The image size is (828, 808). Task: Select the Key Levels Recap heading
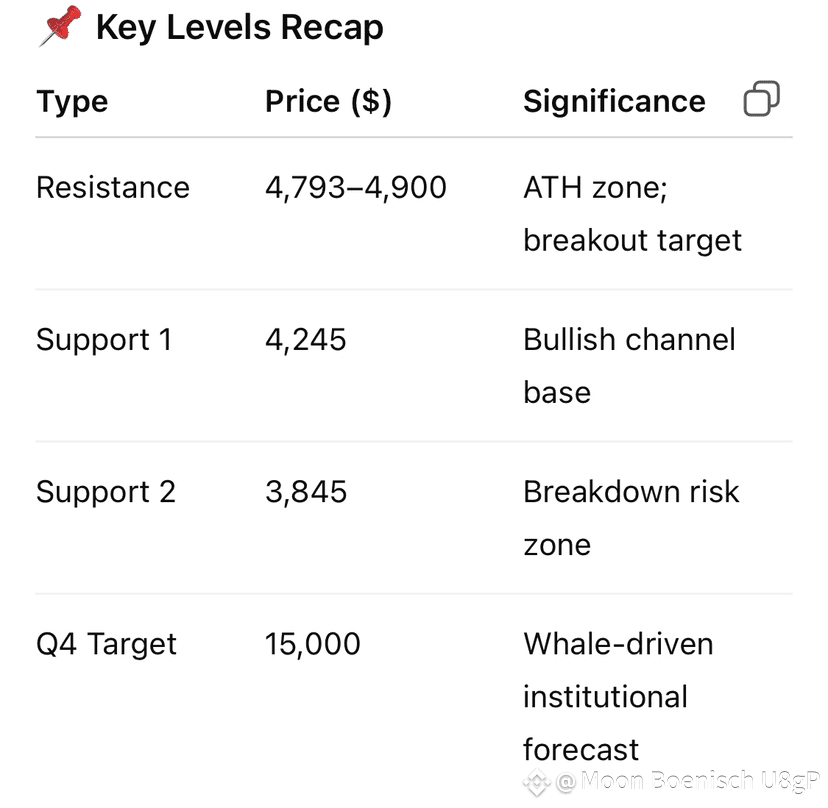240,27
